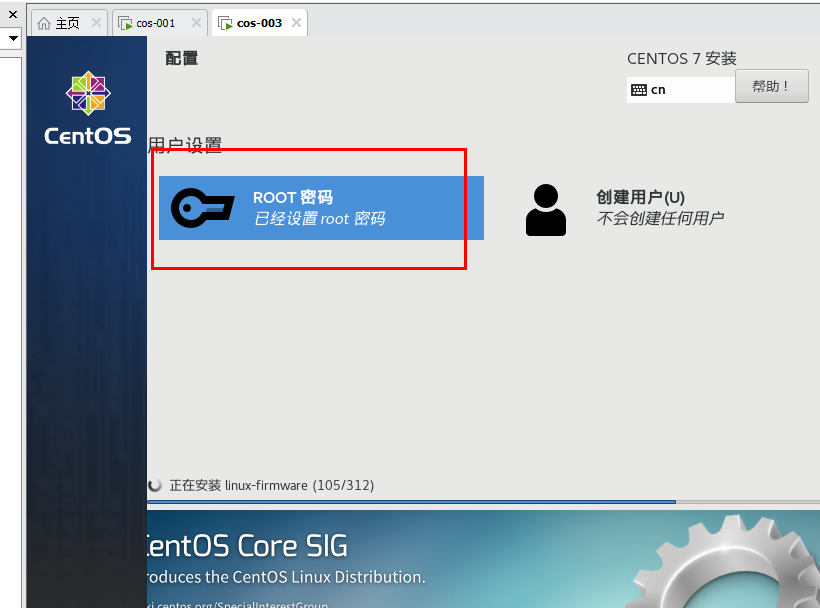Switch to the 主页 tab

pos(70,23)
